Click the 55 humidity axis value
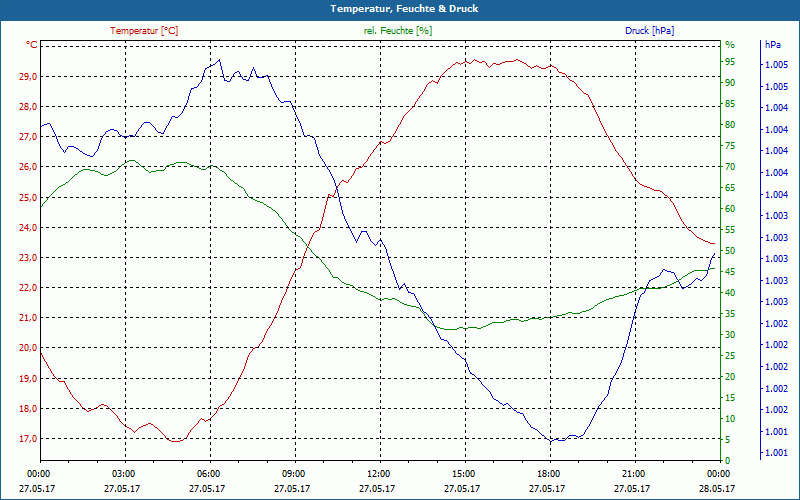 pyautogui.click(x=730, y=230)
